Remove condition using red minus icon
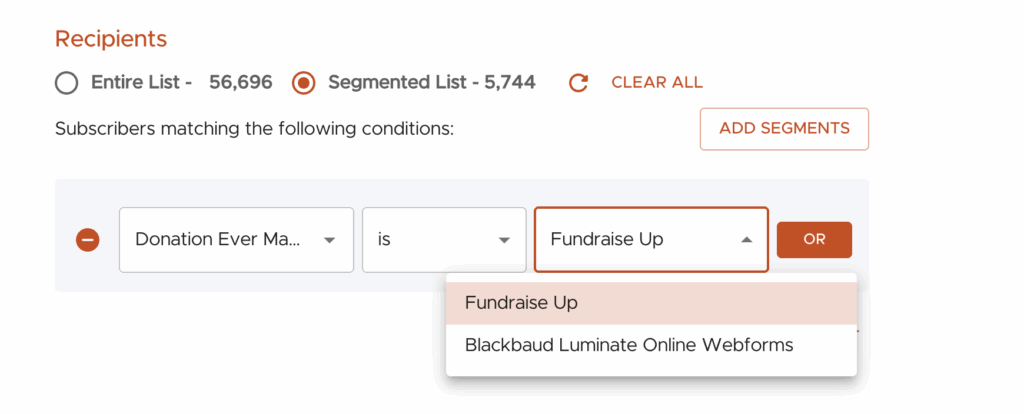The width and height of the screenshot is (1024, 414). point(88,240)
